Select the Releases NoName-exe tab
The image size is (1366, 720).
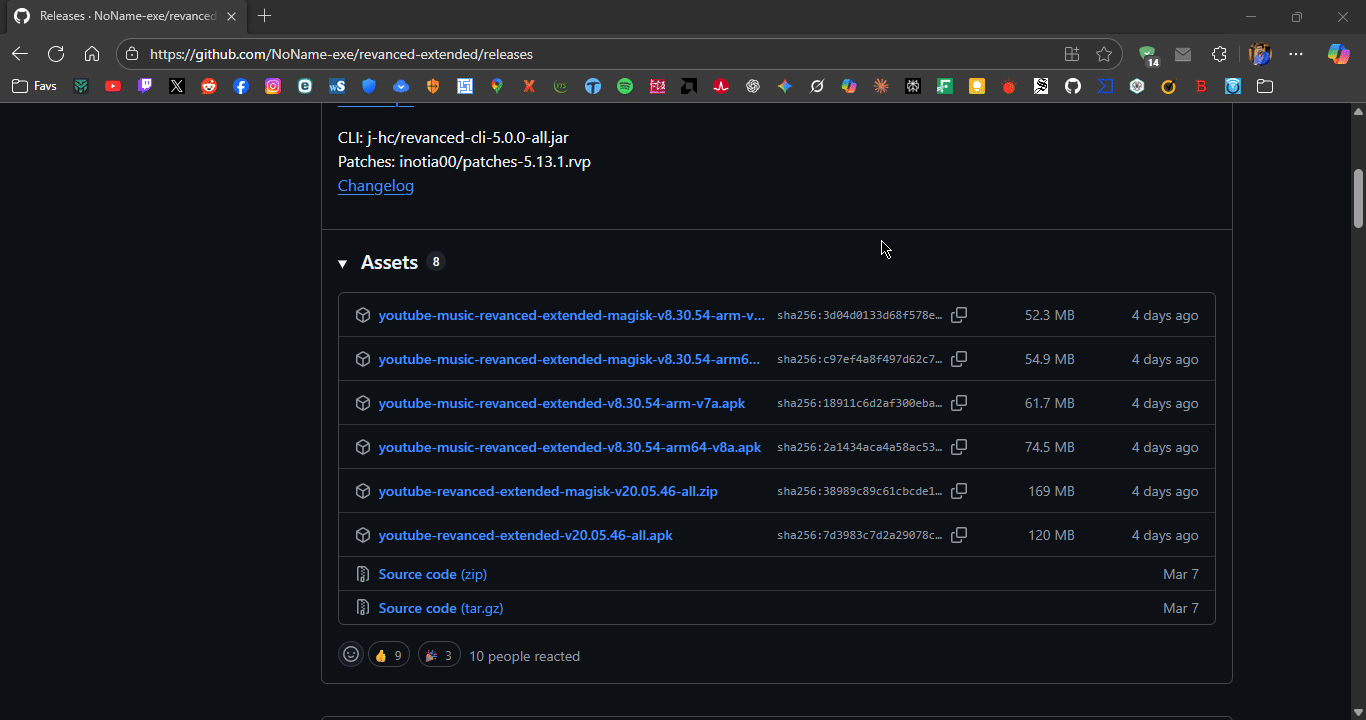click(x=124, y=16)
